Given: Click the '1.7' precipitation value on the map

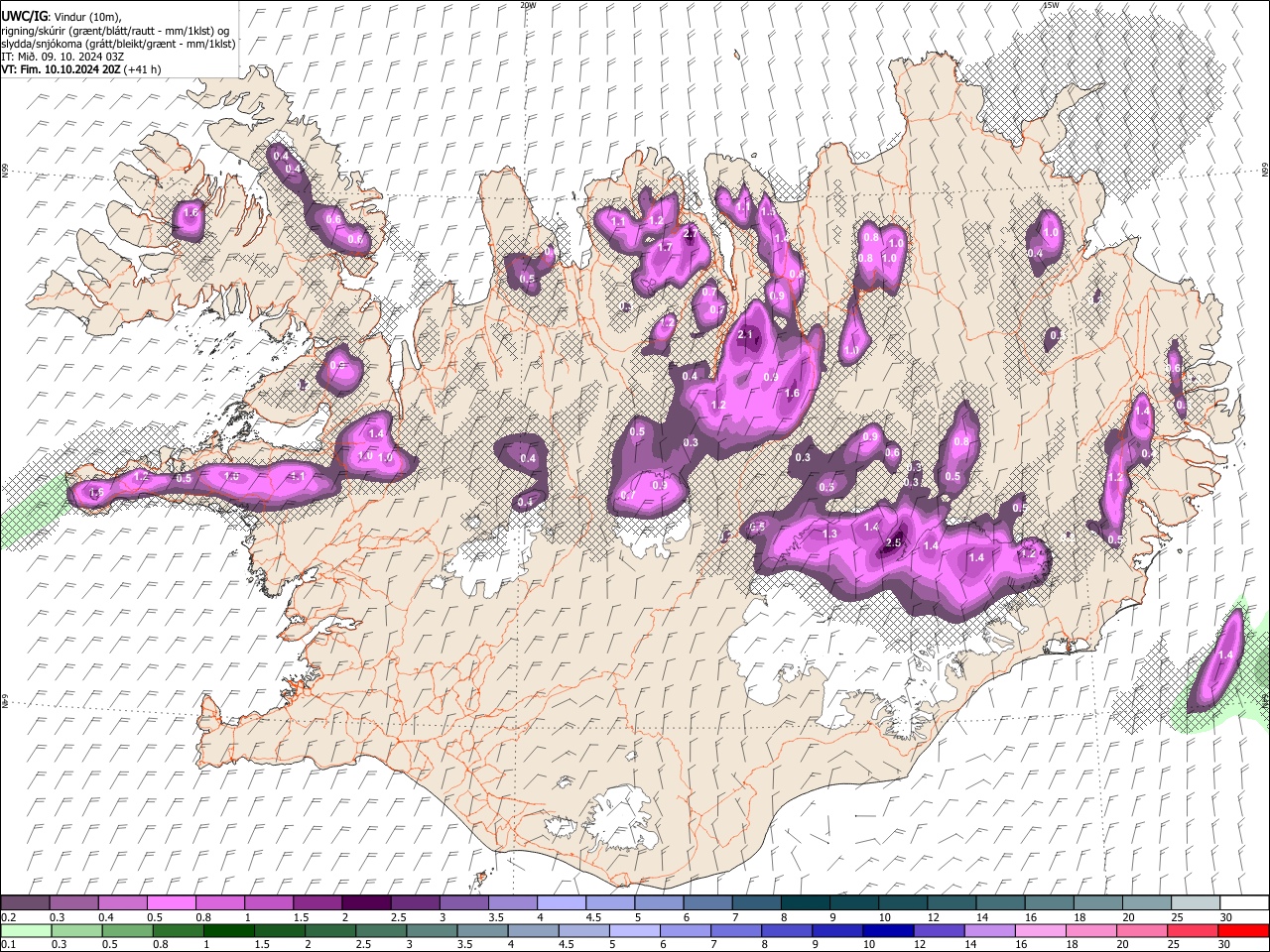Looking at the screenshot, I should [666, 247].
